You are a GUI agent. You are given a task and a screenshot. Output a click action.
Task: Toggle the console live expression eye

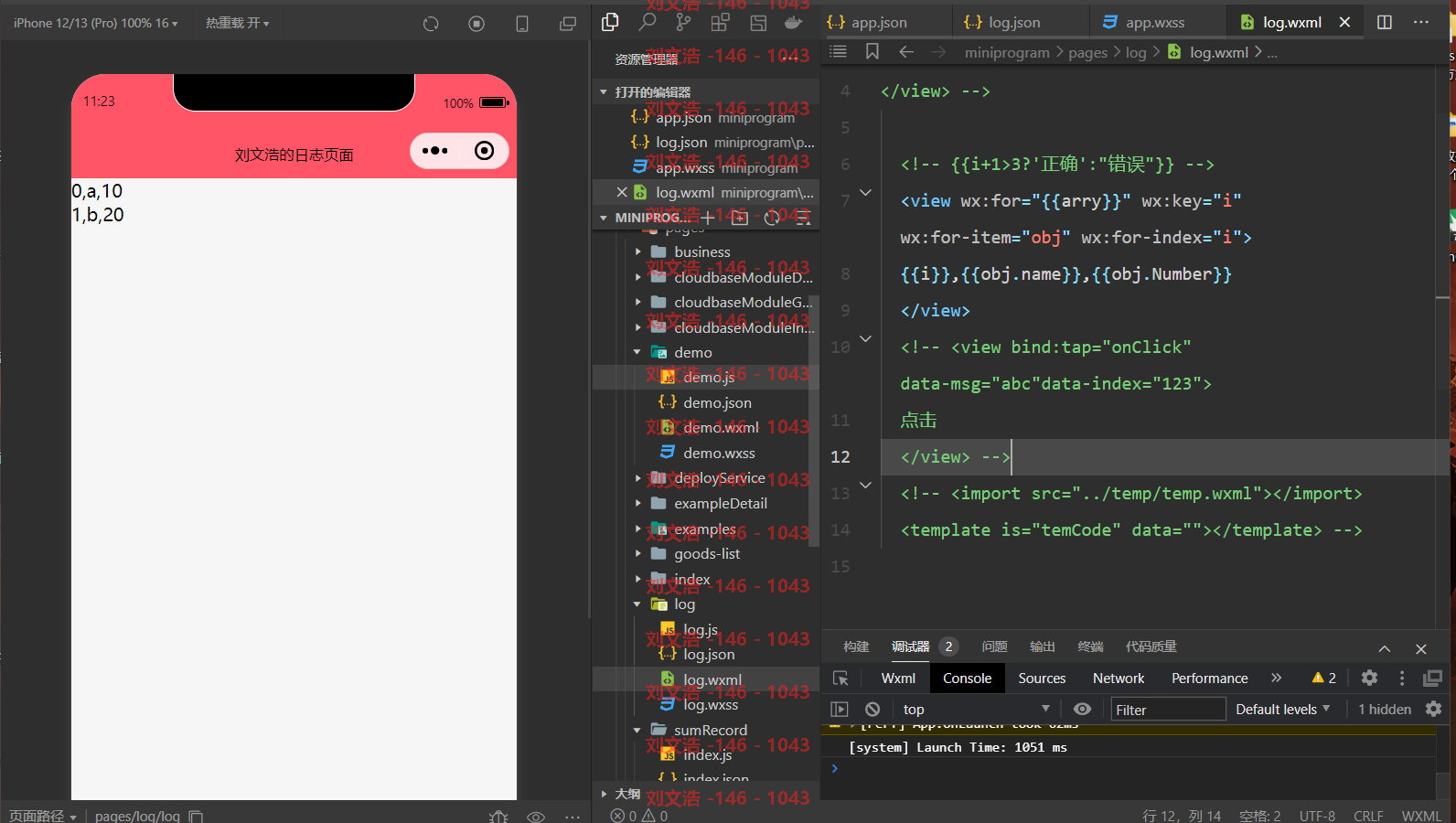coord(1082,709)
